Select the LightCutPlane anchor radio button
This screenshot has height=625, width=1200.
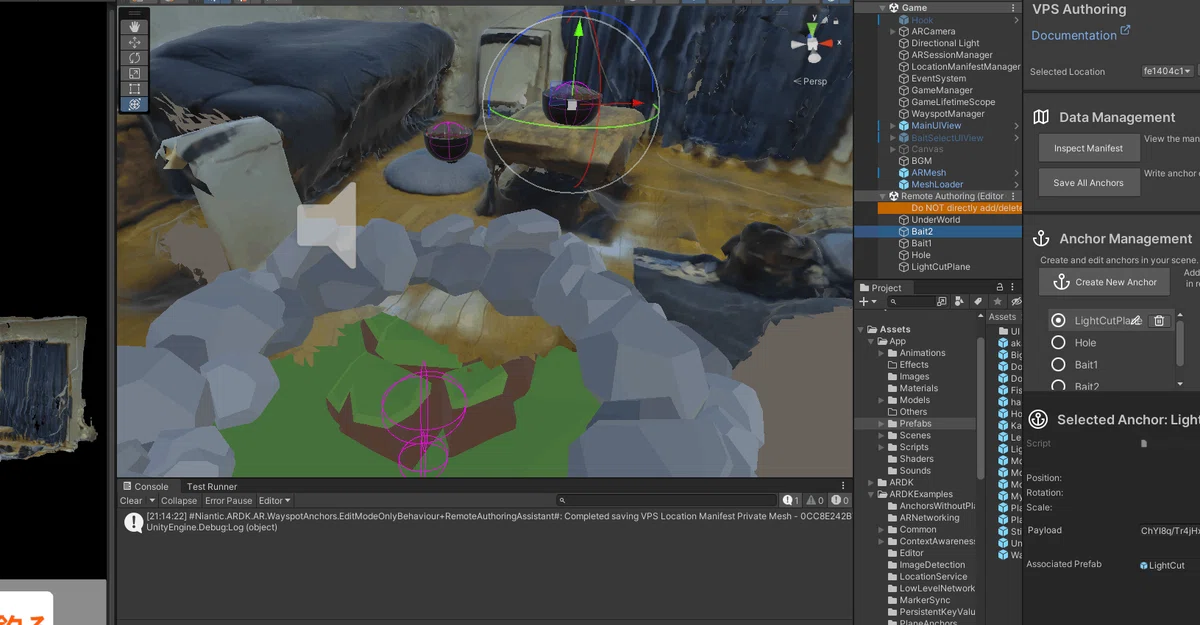click(1058, 320)
